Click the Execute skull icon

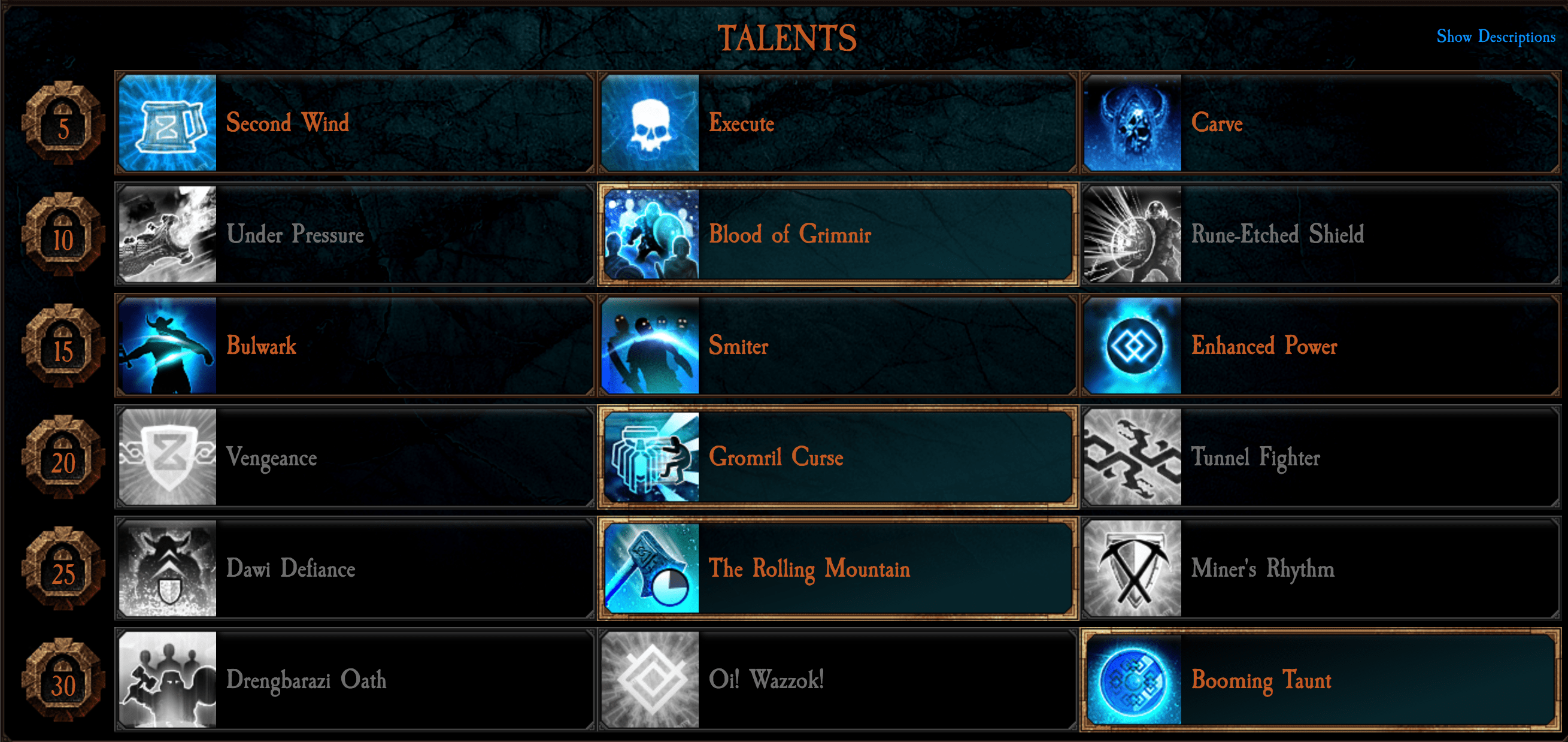click(650, 123)
